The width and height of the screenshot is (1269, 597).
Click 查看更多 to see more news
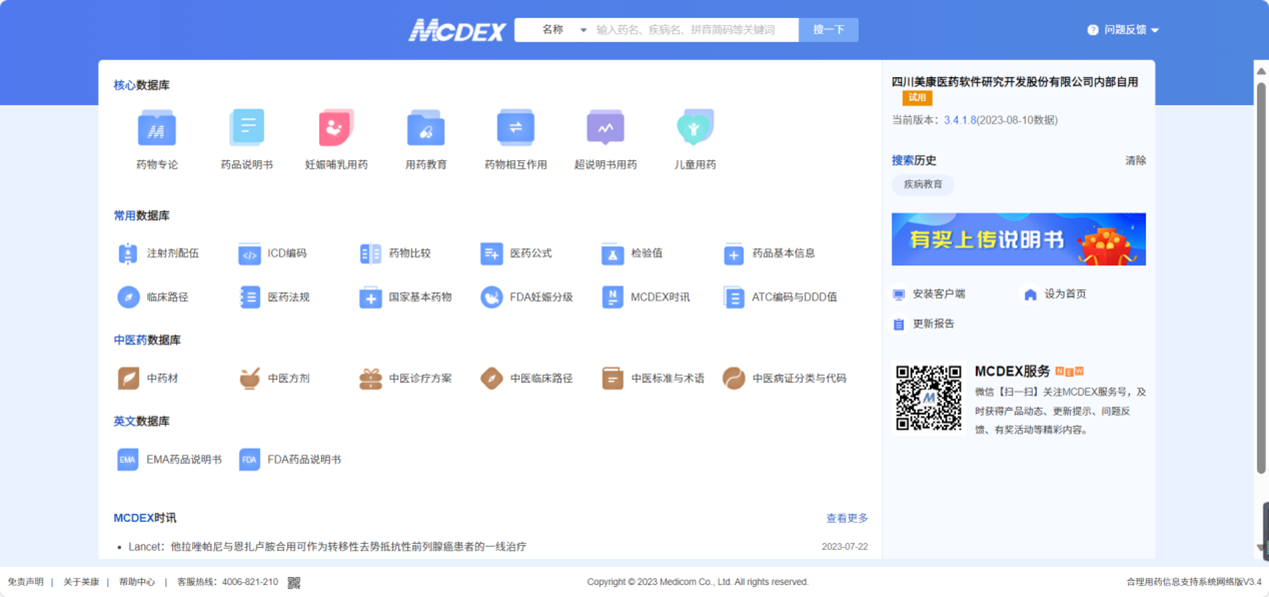tap(847, 518)
